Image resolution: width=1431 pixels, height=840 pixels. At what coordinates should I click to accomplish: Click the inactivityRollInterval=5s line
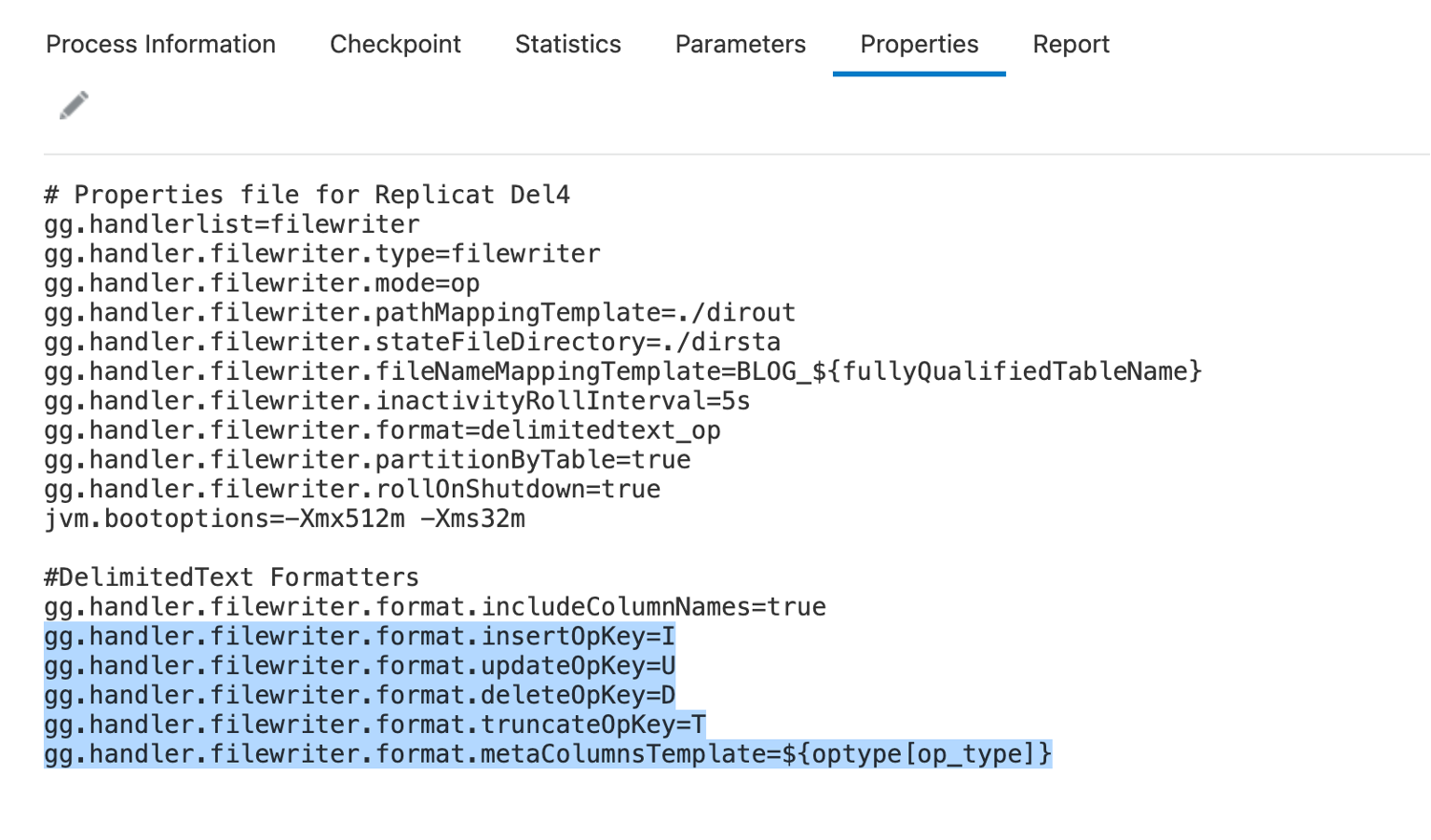[x=397, y=401]
